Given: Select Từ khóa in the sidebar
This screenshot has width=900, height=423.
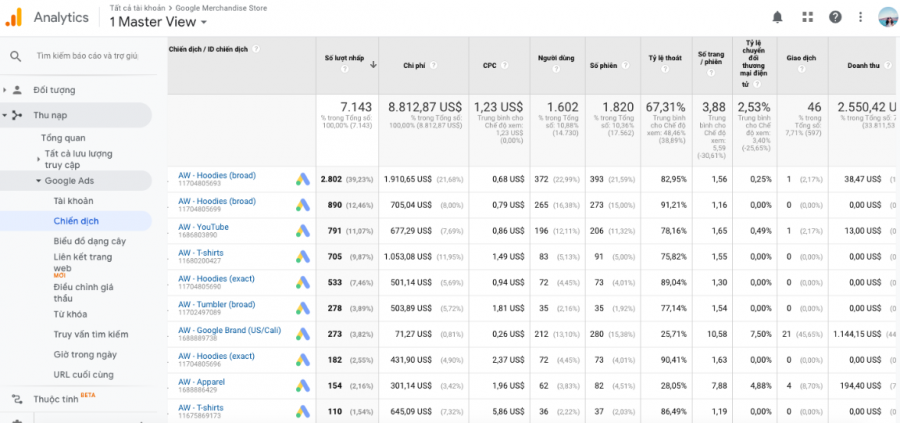Looking at the screenshot, I should point(71,314).
